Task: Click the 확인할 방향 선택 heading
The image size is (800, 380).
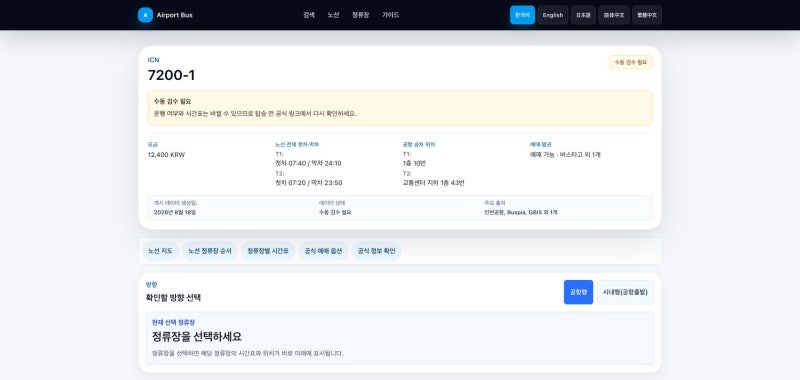Action: pyautogui.click(x=173, y=297)
